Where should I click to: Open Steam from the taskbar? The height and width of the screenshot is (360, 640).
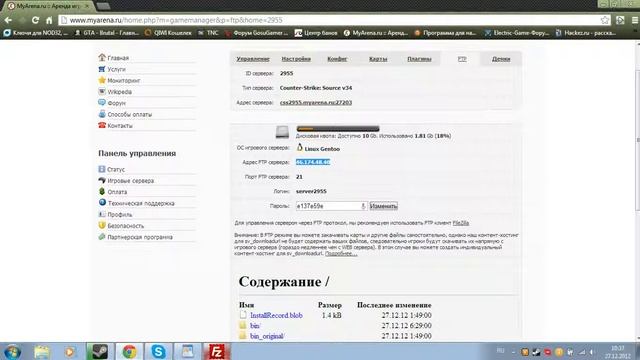(x=99, y=352)
